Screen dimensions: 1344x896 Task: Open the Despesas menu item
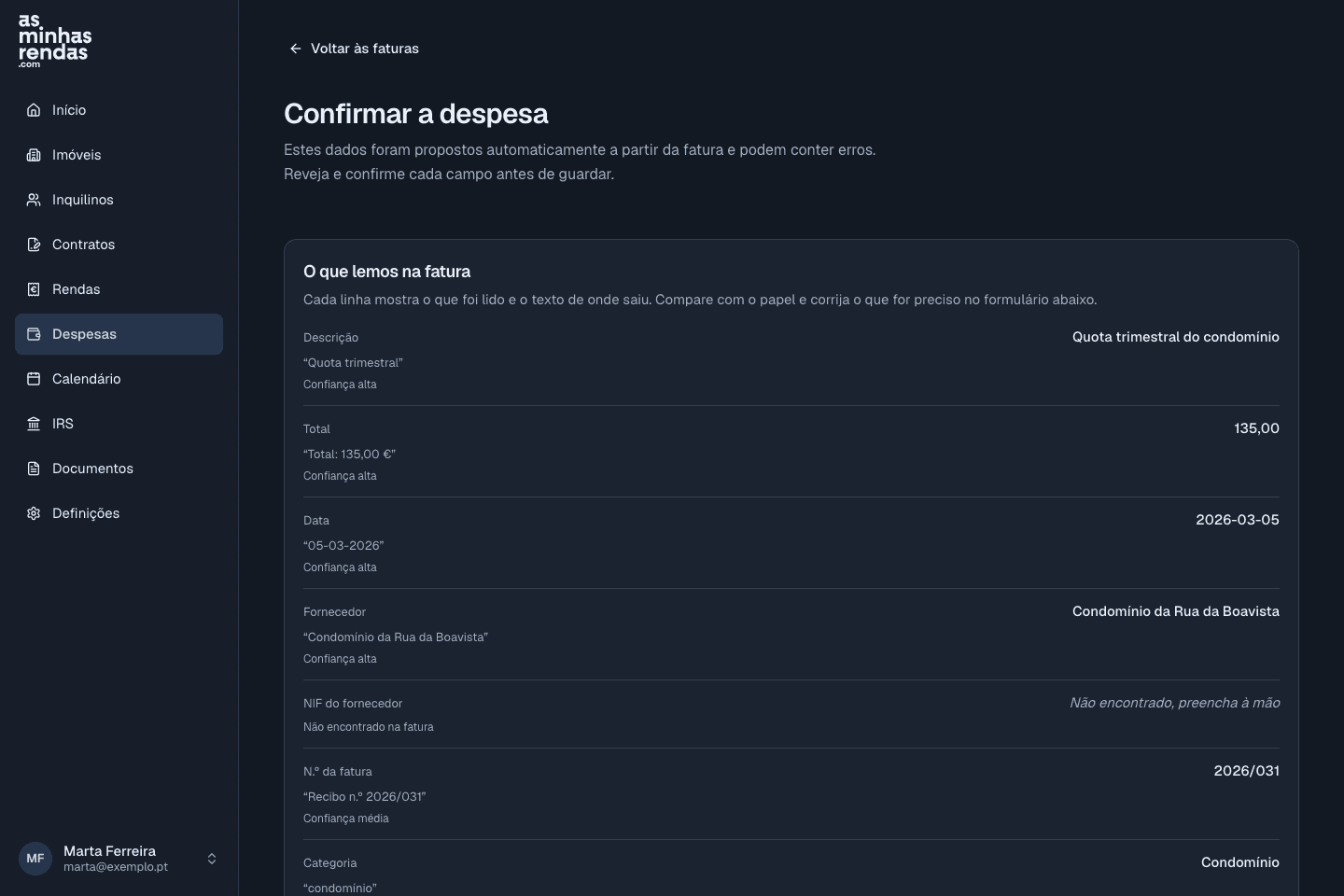[x=119, y=334]
